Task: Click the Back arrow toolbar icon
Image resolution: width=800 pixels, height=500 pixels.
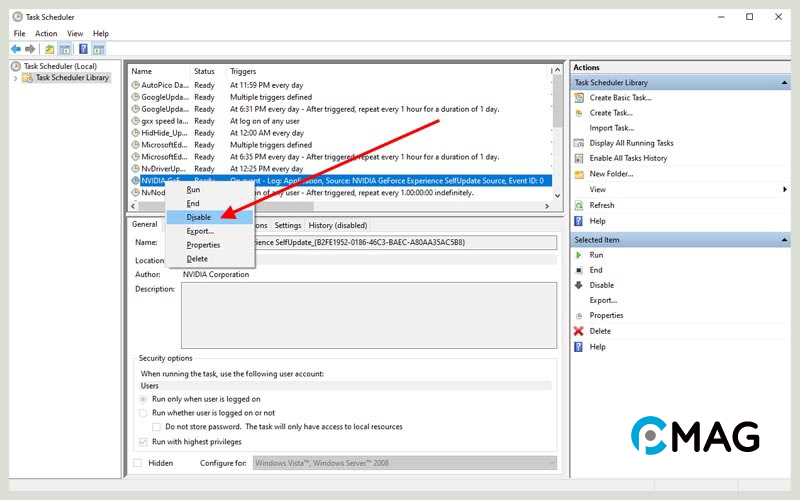Action: click(x=16, y=49)
